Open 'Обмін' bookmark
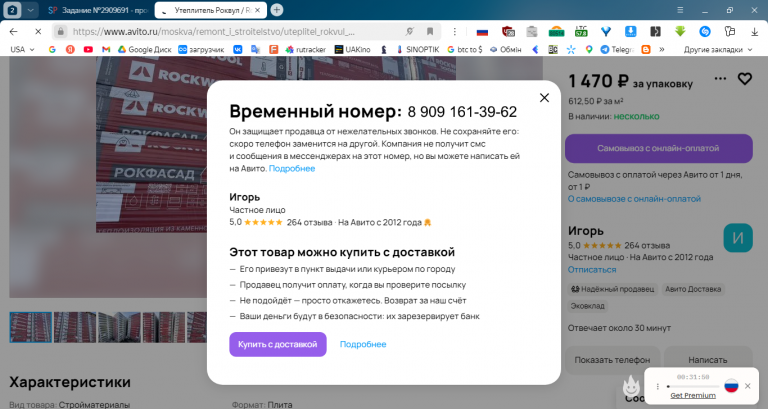Viewport: 768px width, 409px height. pos(505,49)
